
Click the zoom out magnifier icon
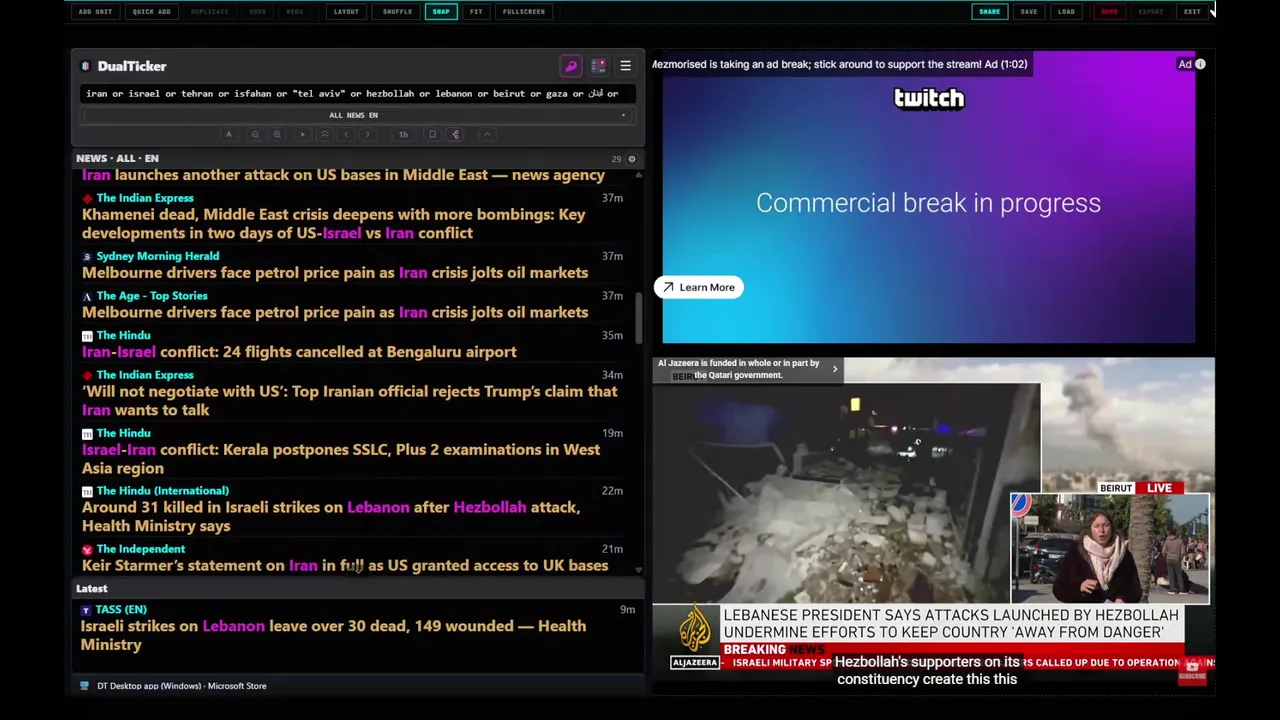(255, 134)
